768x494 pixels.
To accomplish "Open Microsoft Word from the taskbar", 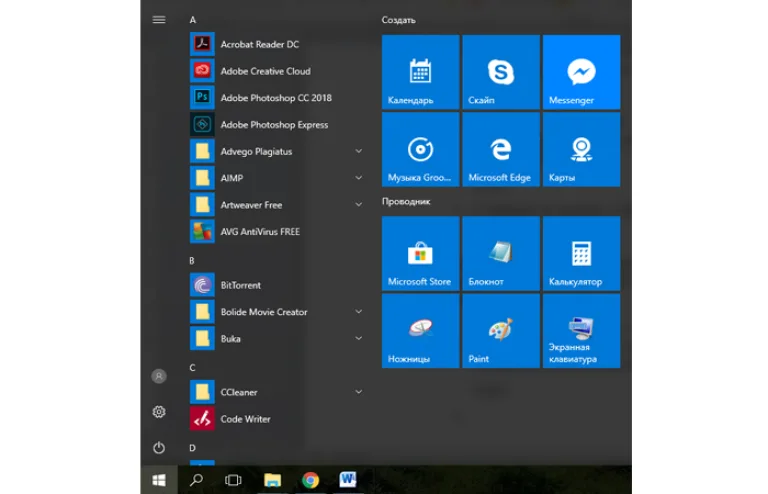I will tap(348, 480).
